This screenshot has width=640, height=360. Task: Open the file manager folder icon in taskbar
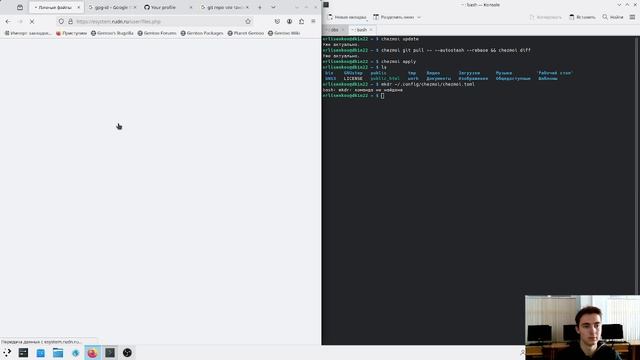click(58, 353)
